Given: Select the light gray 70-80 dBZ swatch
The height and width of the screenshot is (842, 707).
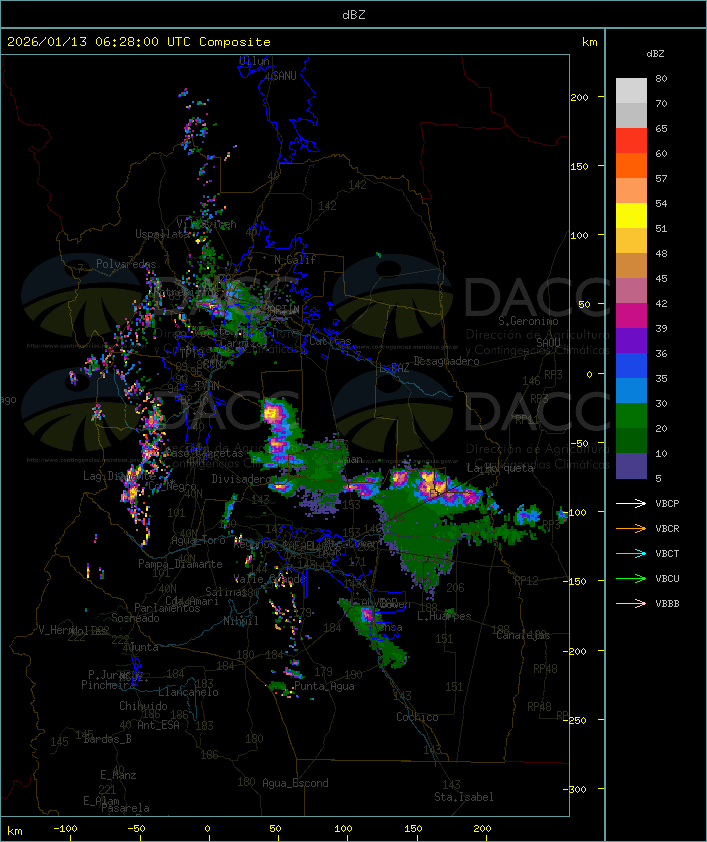Looking at the screenshot, I should click(631, 90).
